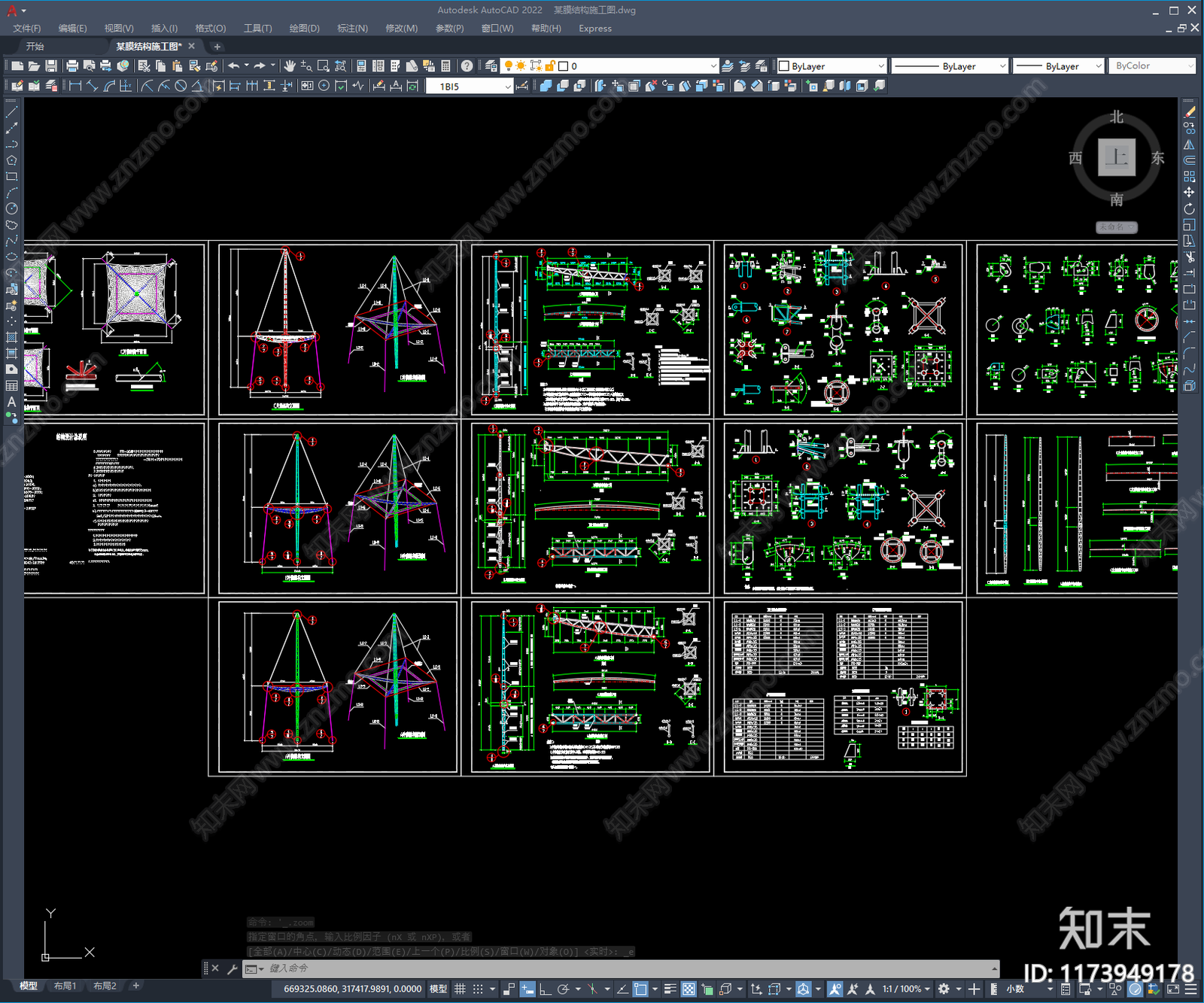Open the Help question mark icon
Viewport: 1204px width, 1003px height.
pos(467,66)
